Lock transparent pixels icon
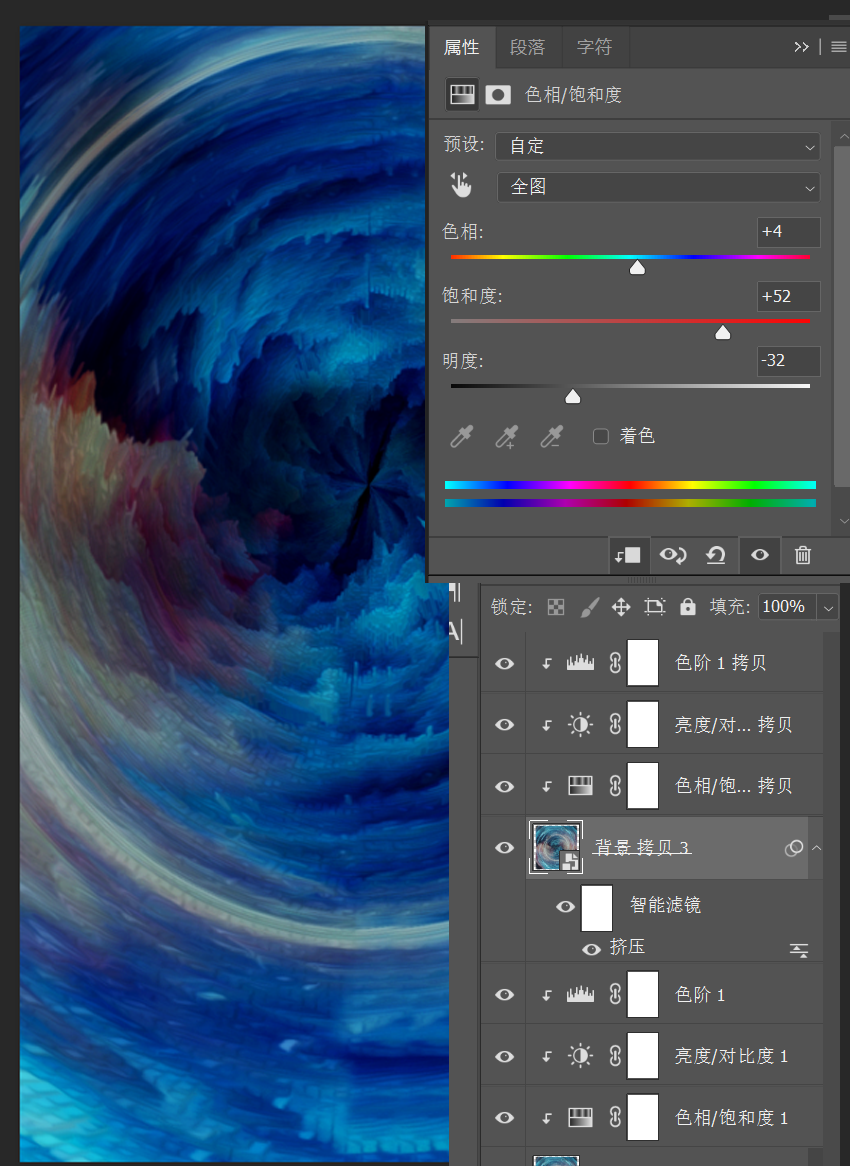 point(556,608)
